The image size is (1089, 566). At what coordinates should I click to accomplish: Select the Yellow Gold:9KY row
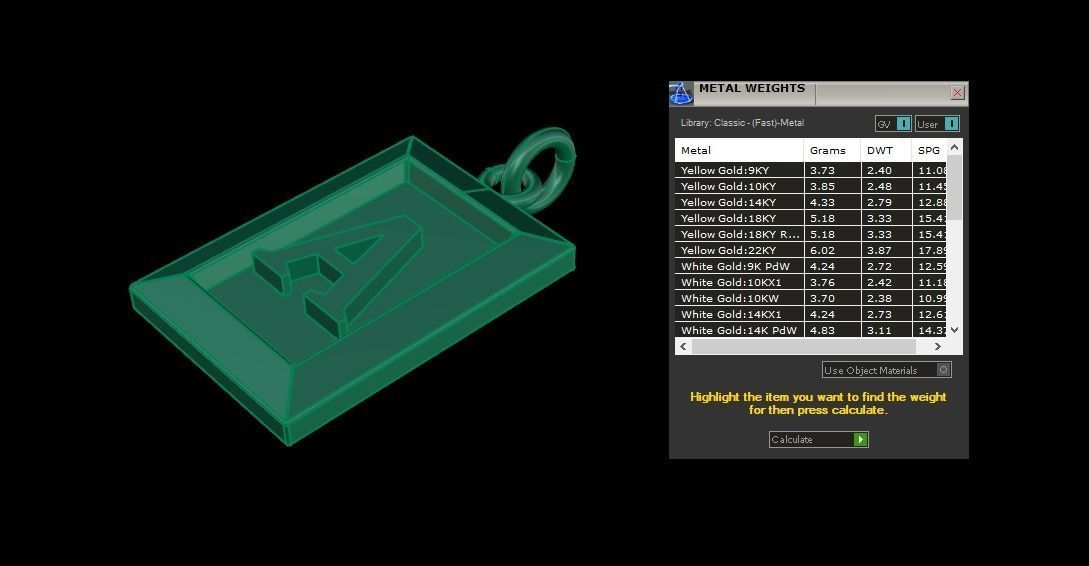[810, 170]
